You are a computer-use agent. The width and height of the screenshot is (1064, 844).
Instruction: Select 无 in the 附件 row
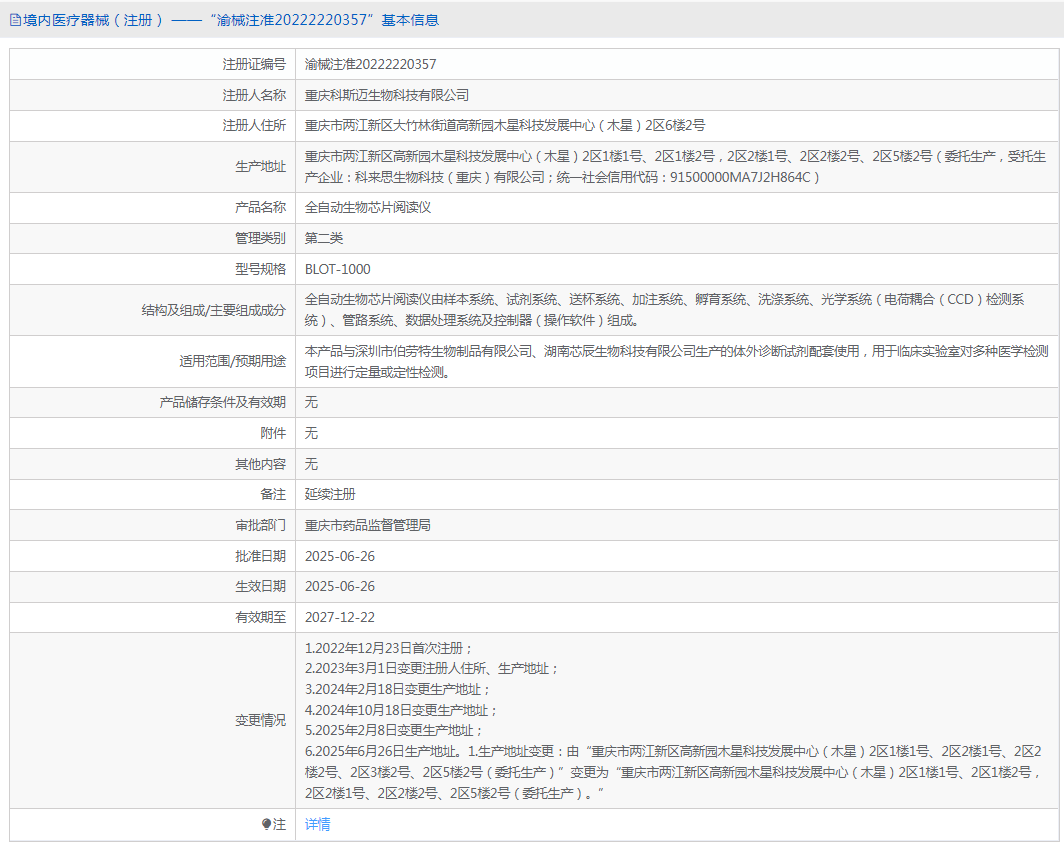point(311,433)
